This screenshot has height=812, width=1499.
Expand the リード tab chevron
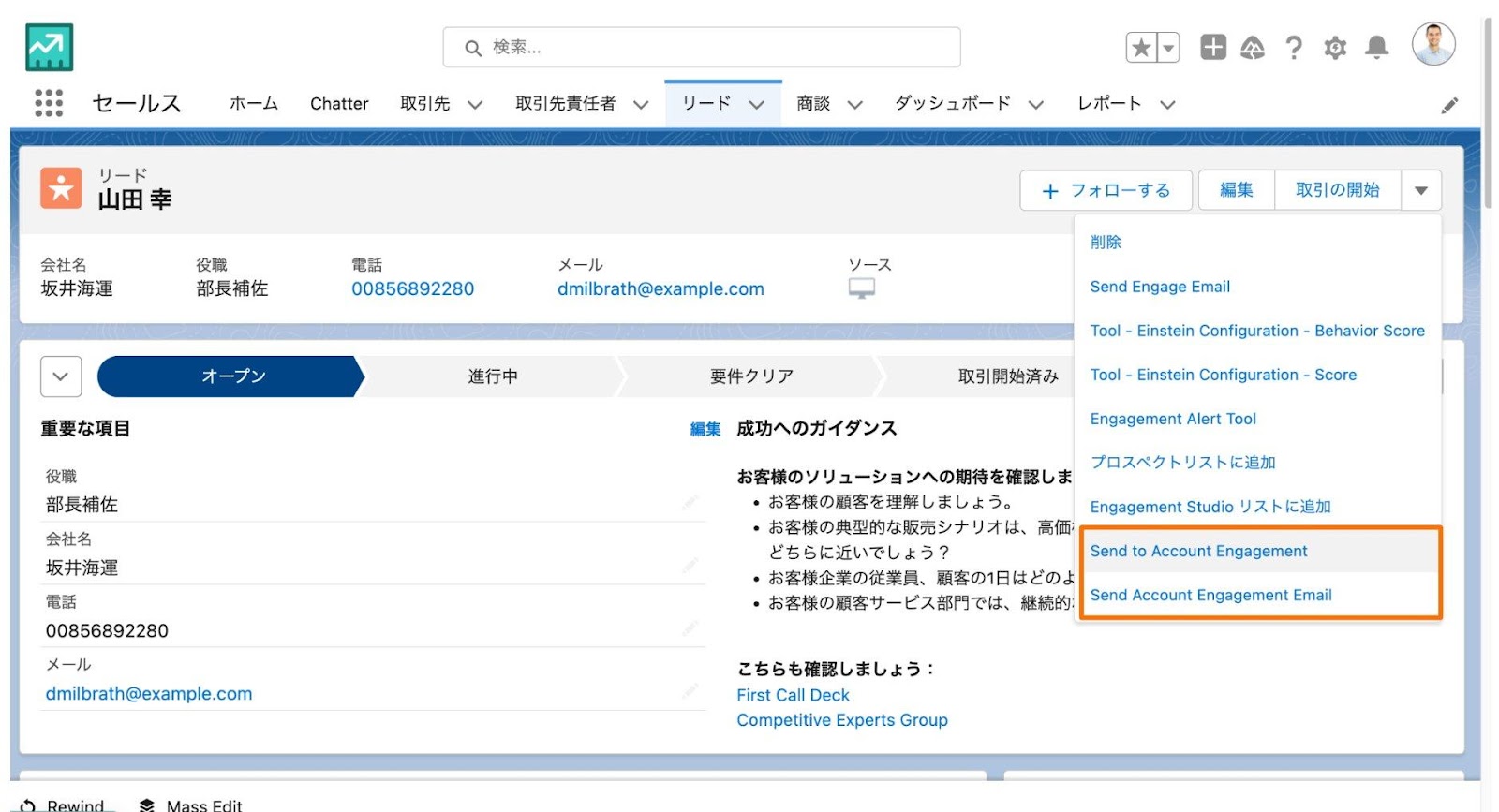(757, 104)
